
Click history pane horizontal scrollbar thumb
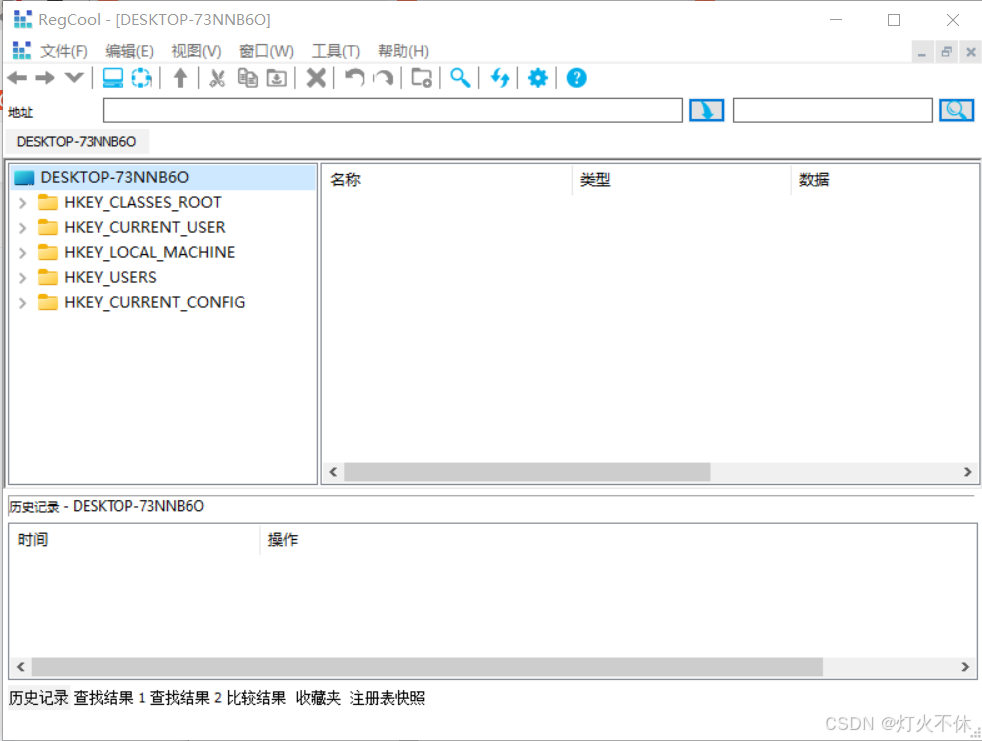(427, 666)
